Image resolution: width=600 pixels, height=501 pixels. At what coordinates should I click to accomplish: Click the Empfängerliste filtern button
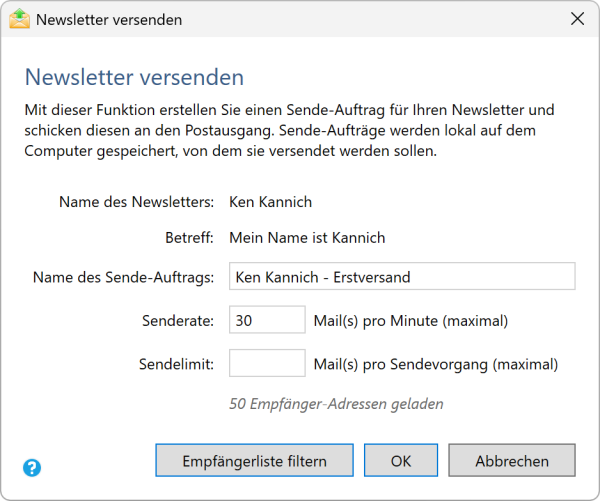pyautogui.click(x=255, y=461)
